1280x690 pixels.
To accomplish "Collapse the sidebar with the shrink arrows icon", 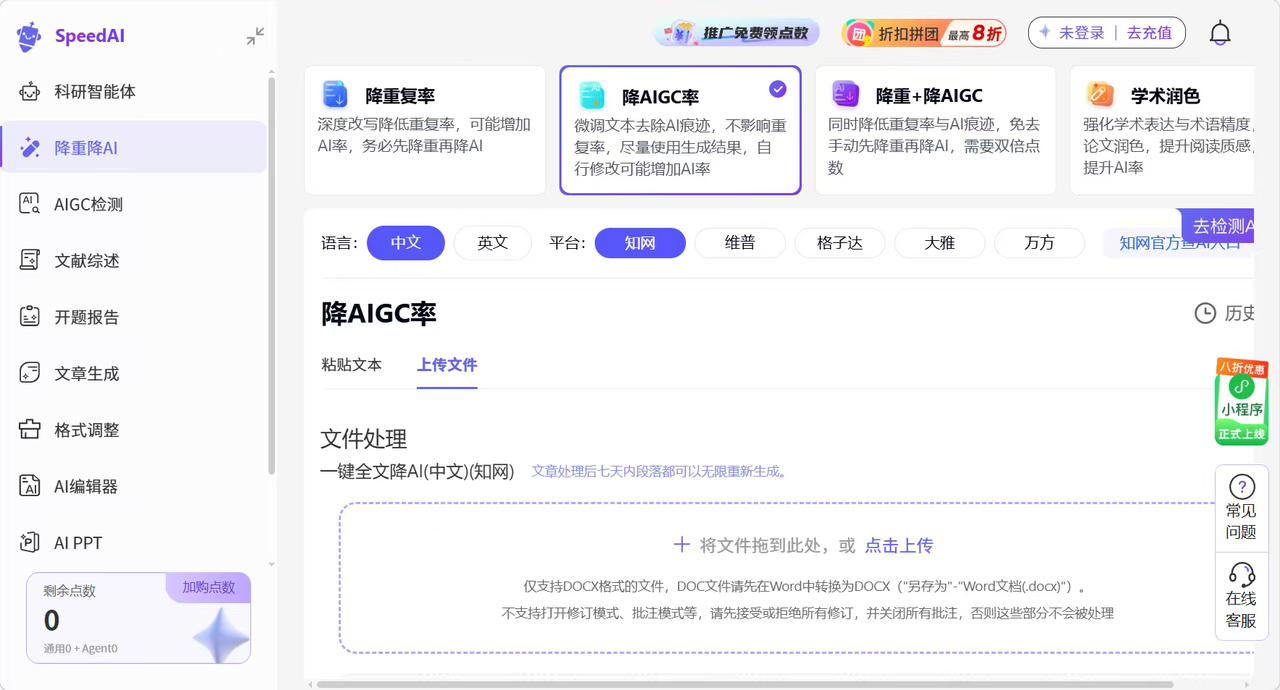I will click(x=255, y=36).
